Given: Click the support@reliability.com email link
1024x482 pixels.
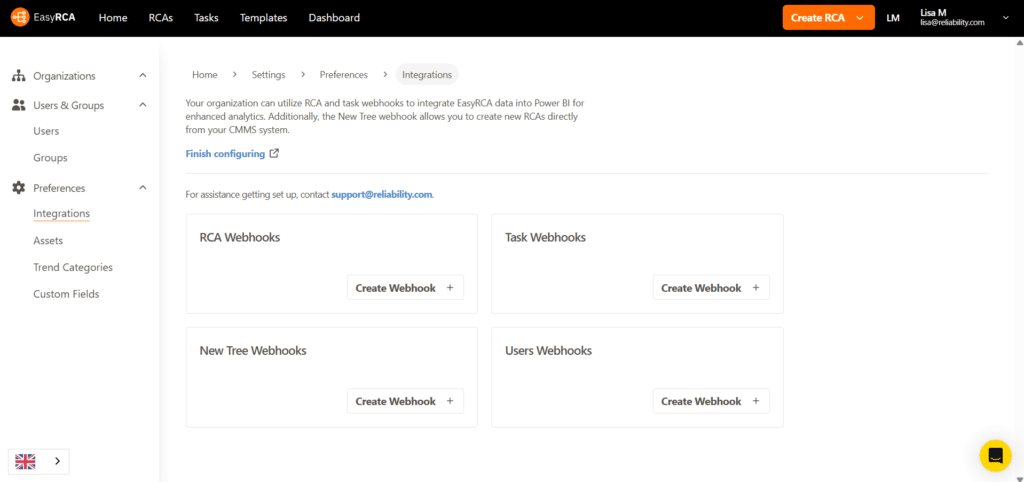Looking at the screenshot, I should 381,194.
